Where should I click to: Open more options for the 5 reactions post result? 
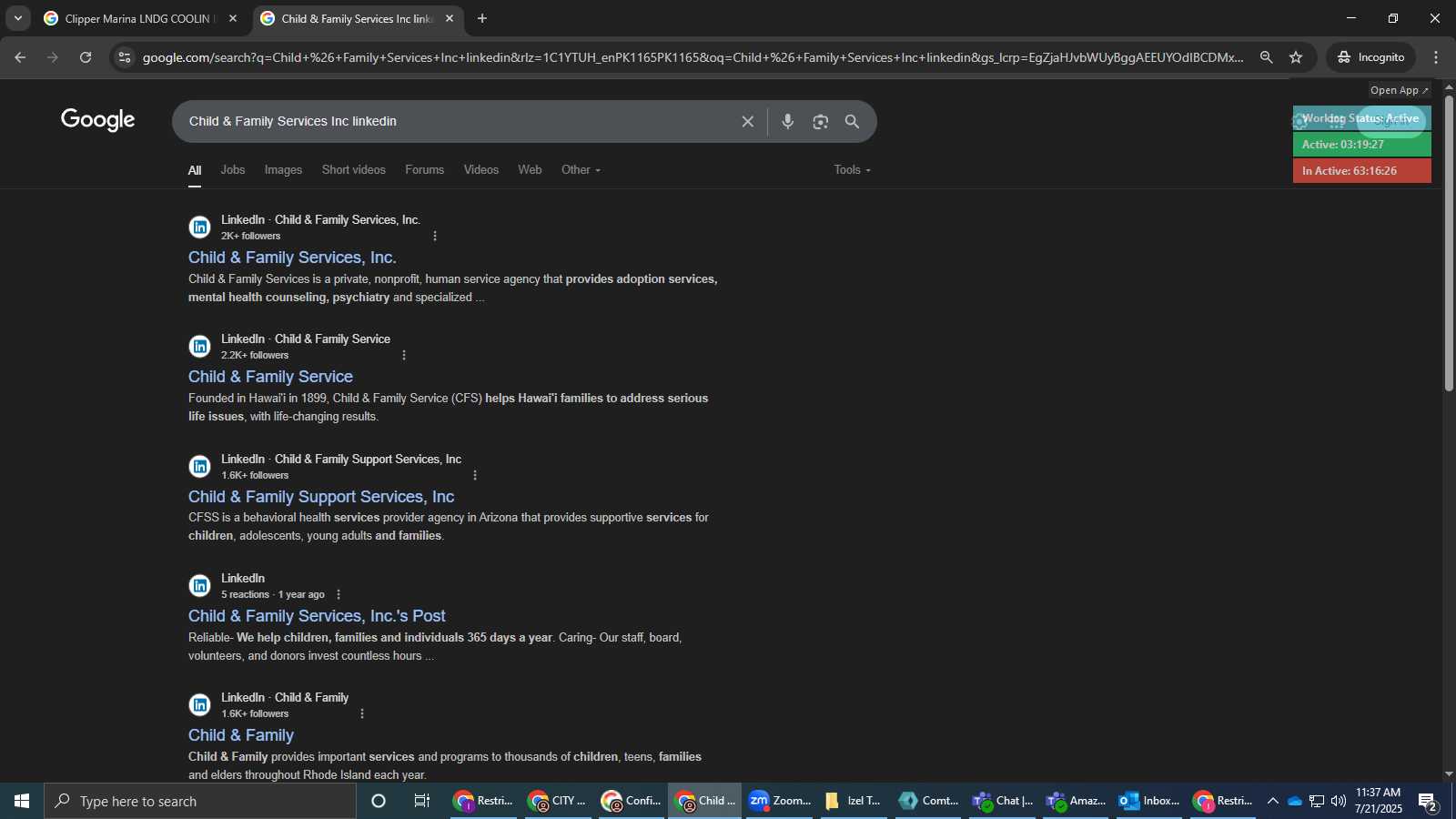coord(339,594)
